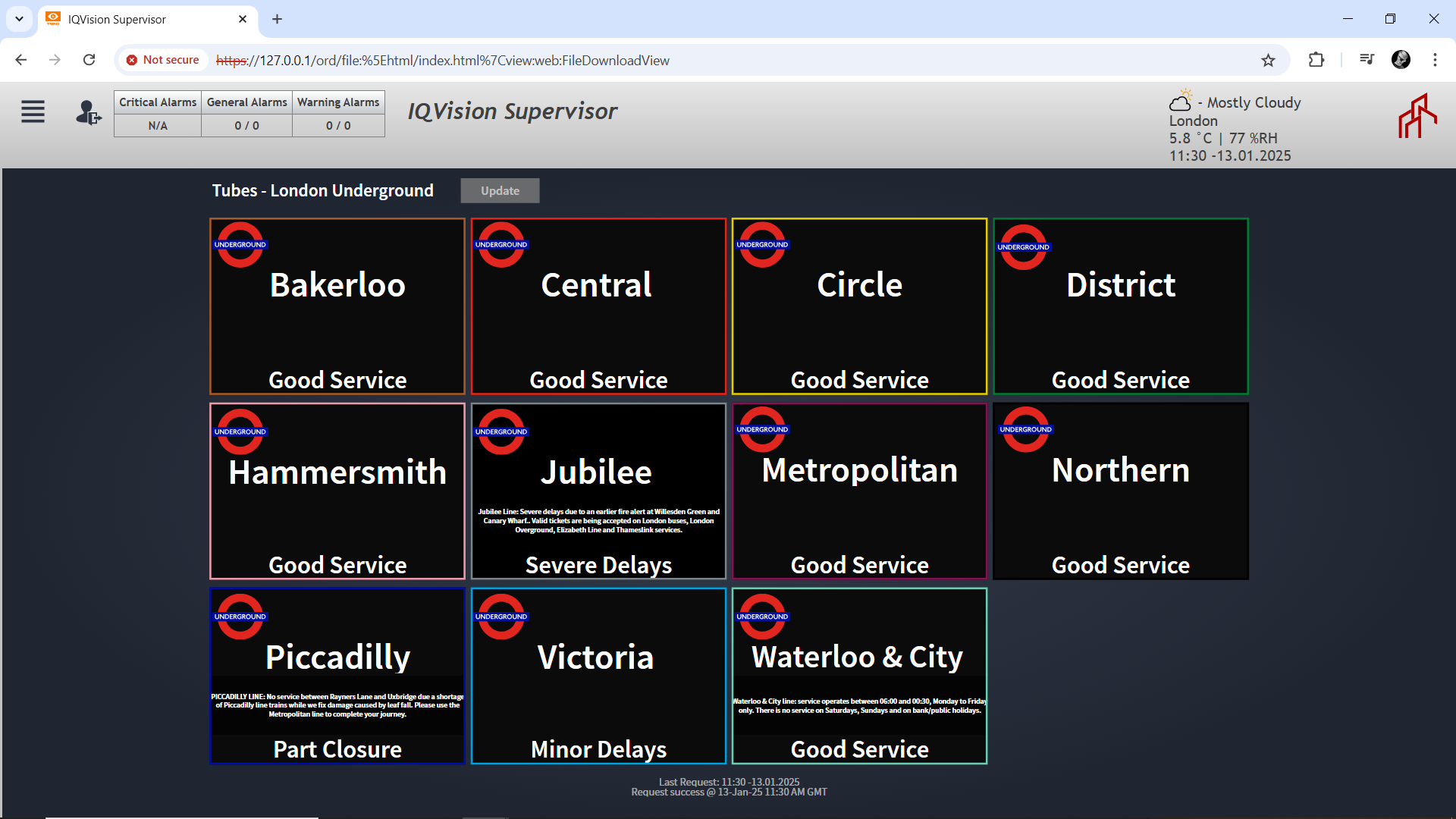Click the Circle line name
Screen dimensions: 1456x819
[x=860, y=285]
